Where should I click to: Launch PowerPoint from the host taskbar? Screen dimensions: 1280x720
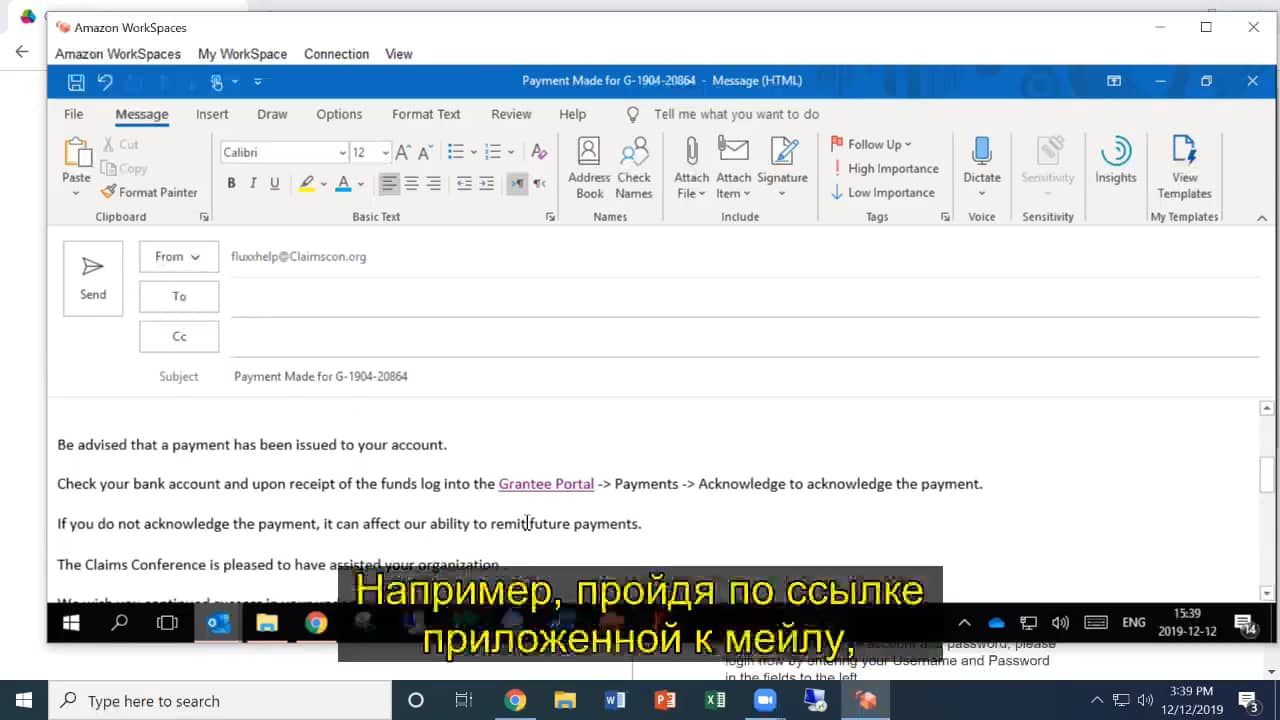pyautogui.click(x=665, y=701)
